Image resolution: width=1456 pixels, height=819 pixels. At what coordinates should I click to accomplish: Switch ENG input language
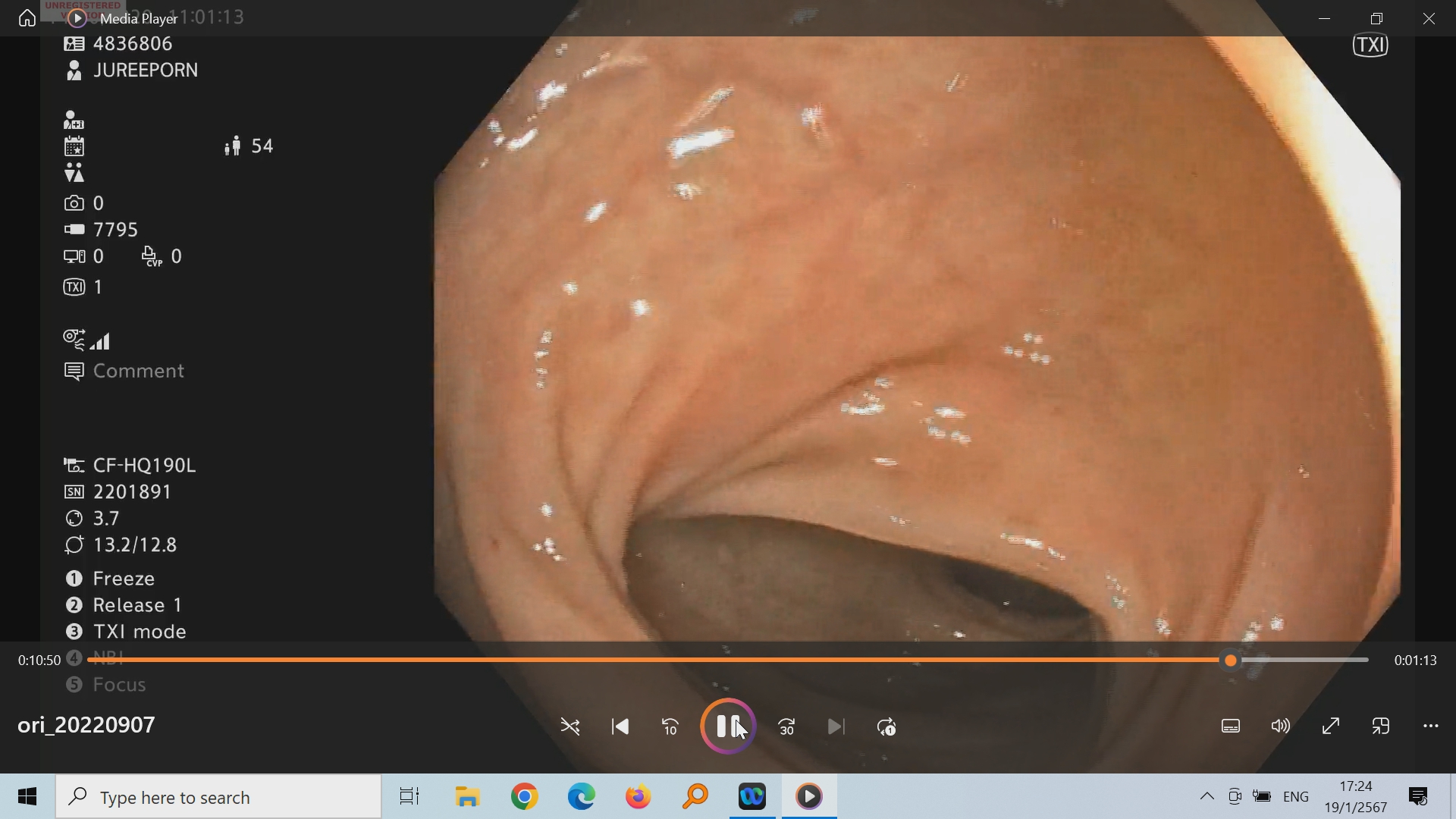pyautogui.click(x=1297, y=797)
